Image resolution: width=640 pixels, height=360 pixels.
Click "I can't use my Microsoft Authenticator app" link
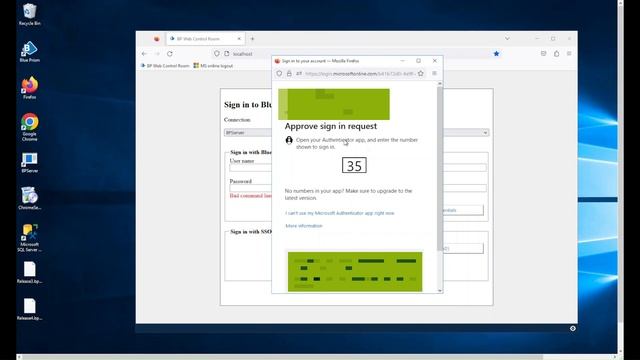click(340, 213)
